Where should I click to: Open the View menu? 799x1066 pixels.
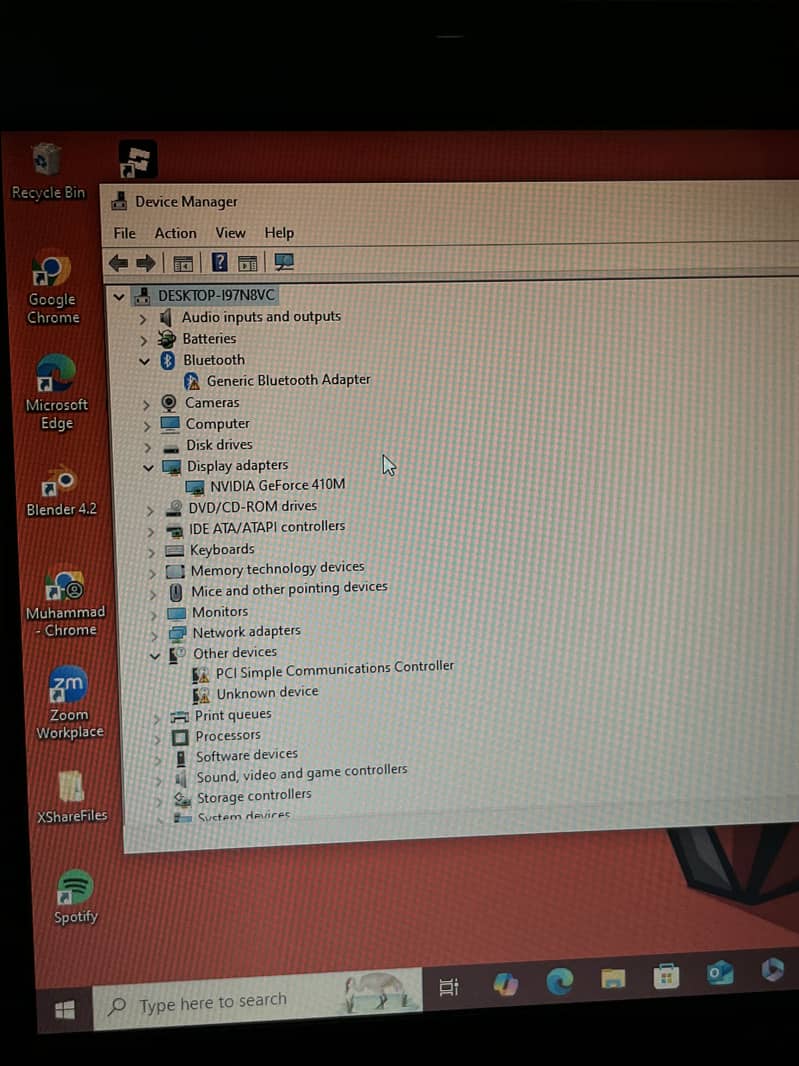tap(231, 233)
